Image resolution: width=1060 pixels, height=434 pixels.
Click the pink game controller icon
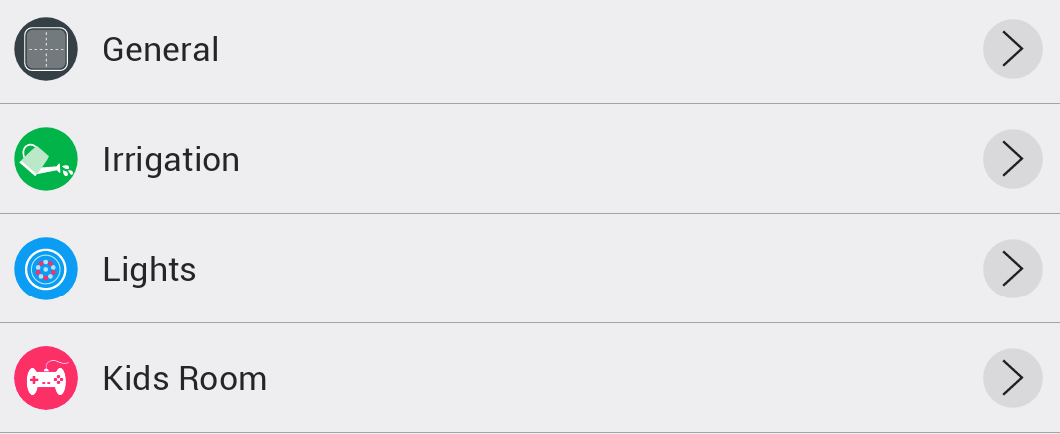click(46, 378)
